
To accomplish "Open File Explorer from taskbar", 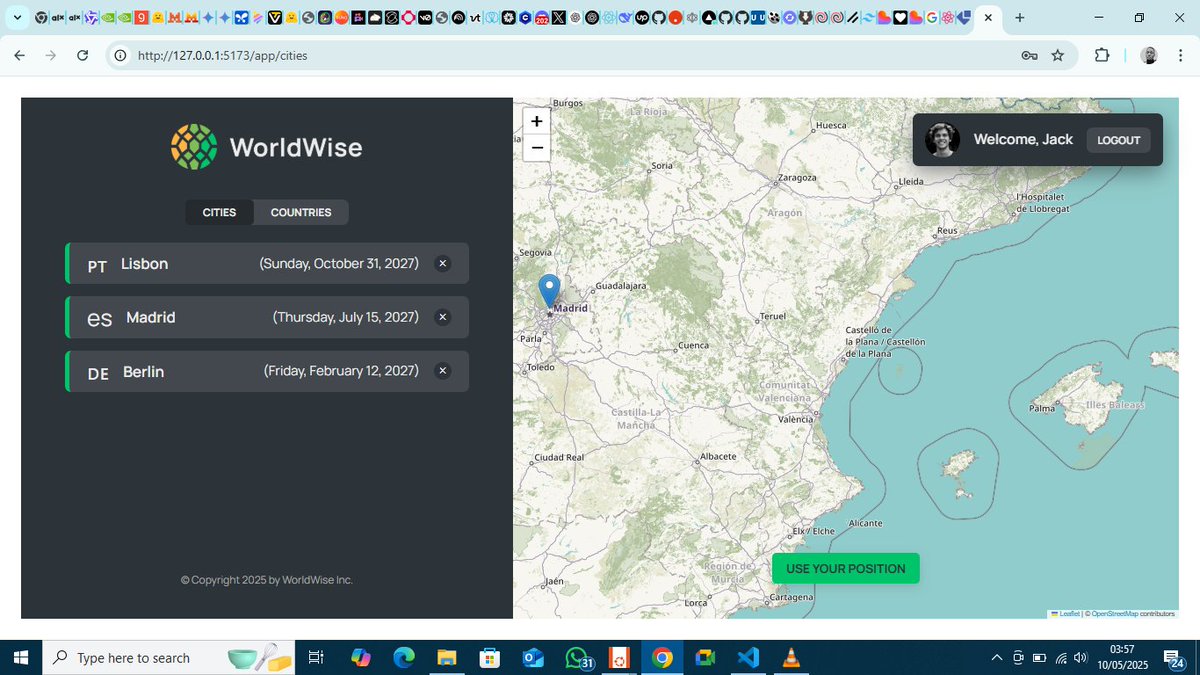I will 446,657.
